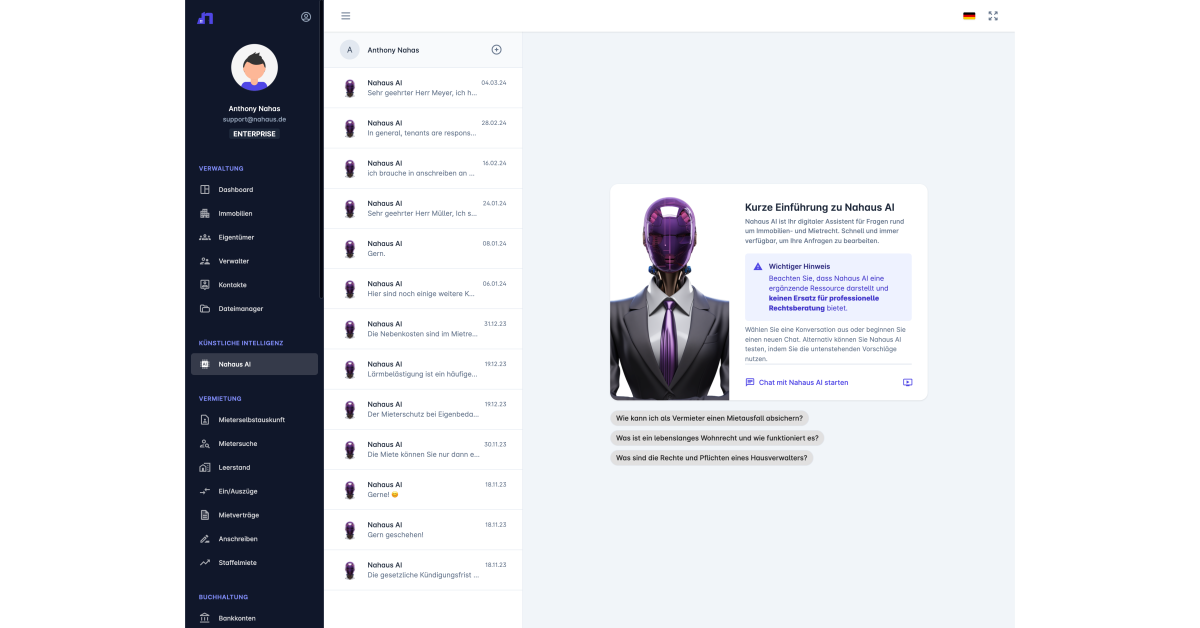Open chat 'Hier sind noch einige weitere K...'

423,289
